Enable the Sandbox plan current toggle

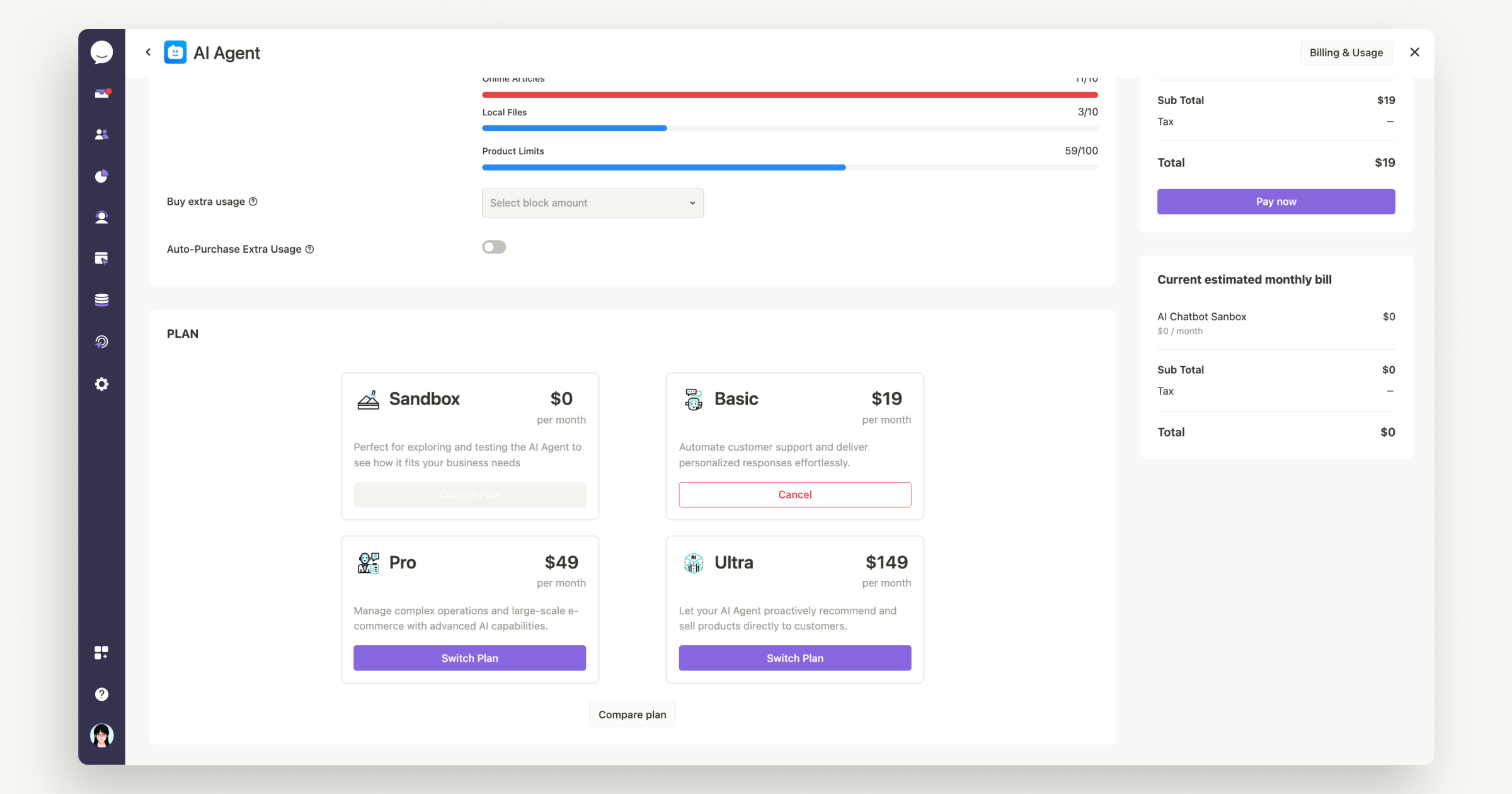pos(469,494)
